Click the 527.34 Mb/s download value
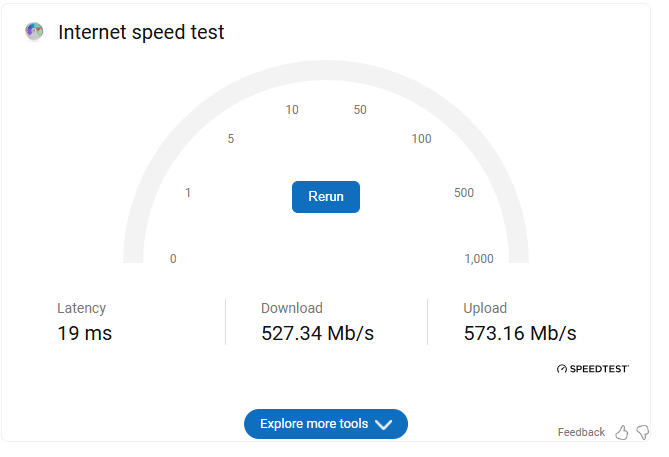This screenshot has height=457, width=669. point(317,333)
